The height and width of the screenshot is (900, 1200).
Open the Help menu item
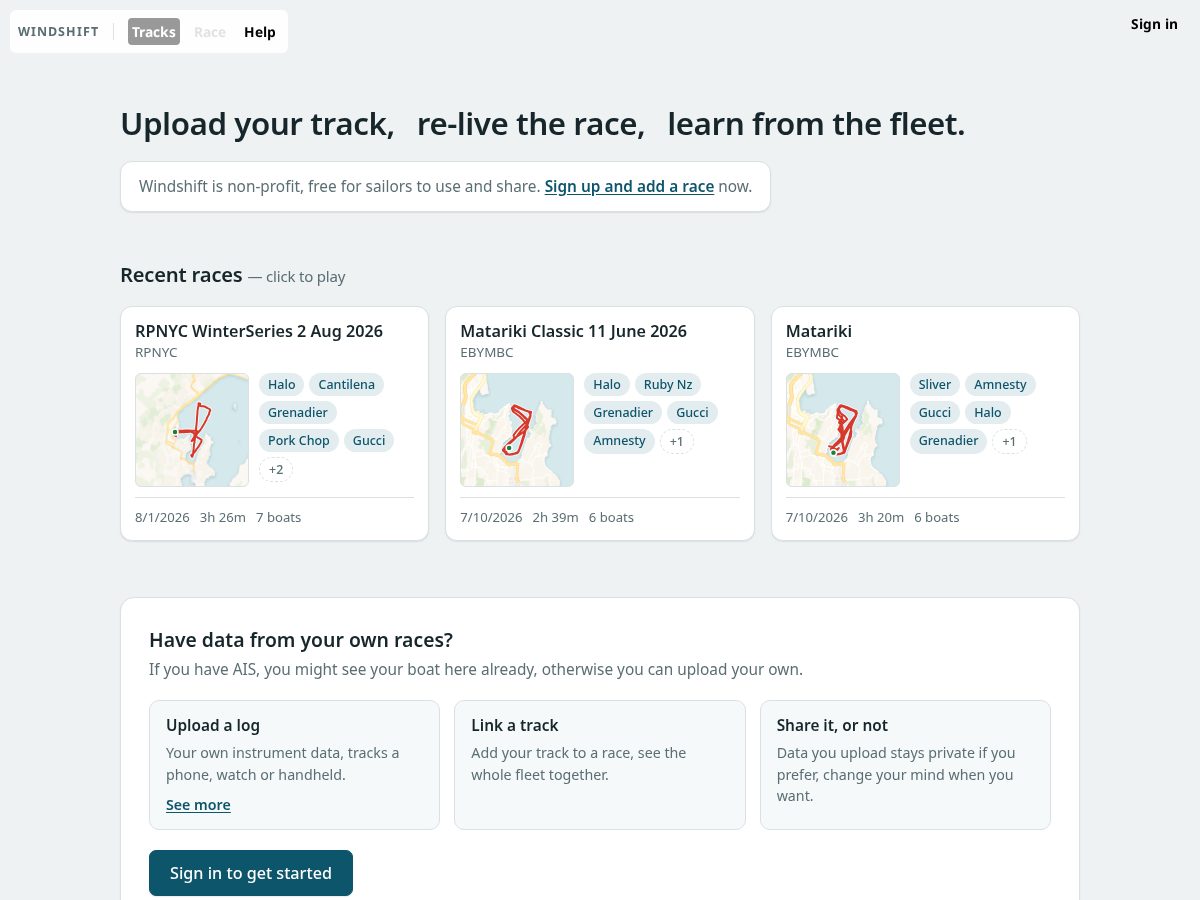[260, 32]
